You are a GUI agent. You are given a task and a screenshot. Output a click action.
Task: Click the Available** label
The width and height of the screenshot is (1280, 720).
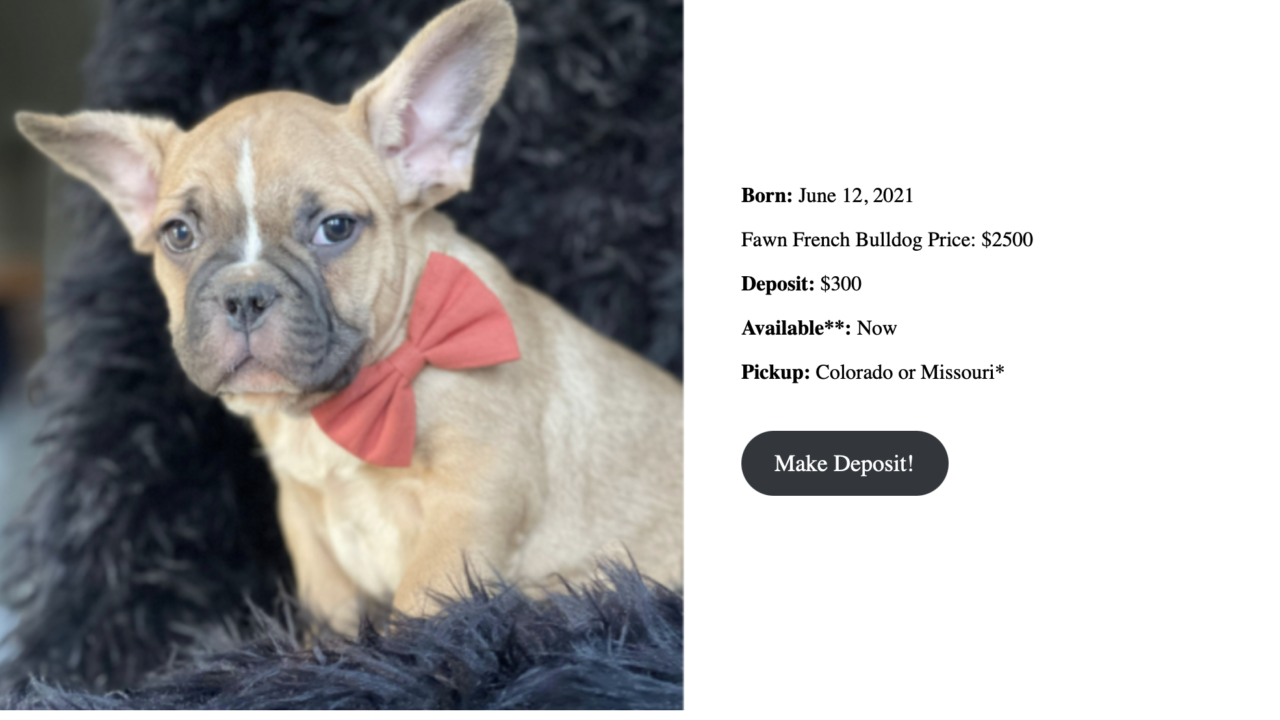[796, 328]
